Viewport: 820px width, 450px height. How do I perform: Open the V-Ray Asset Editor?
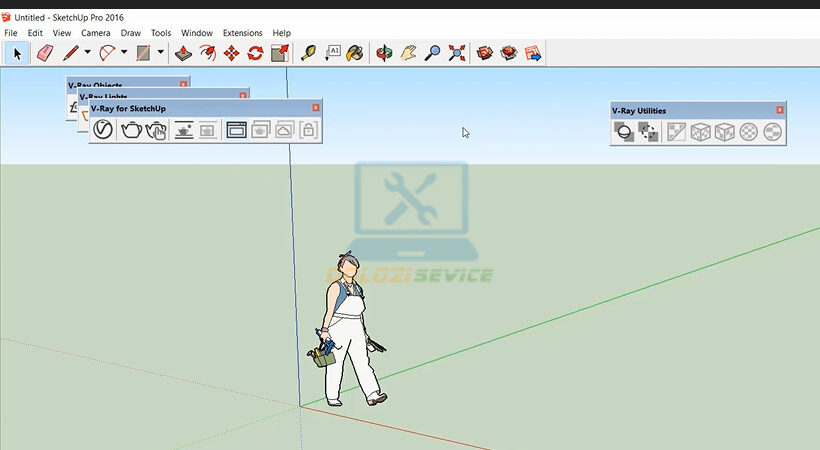[103, 129]
